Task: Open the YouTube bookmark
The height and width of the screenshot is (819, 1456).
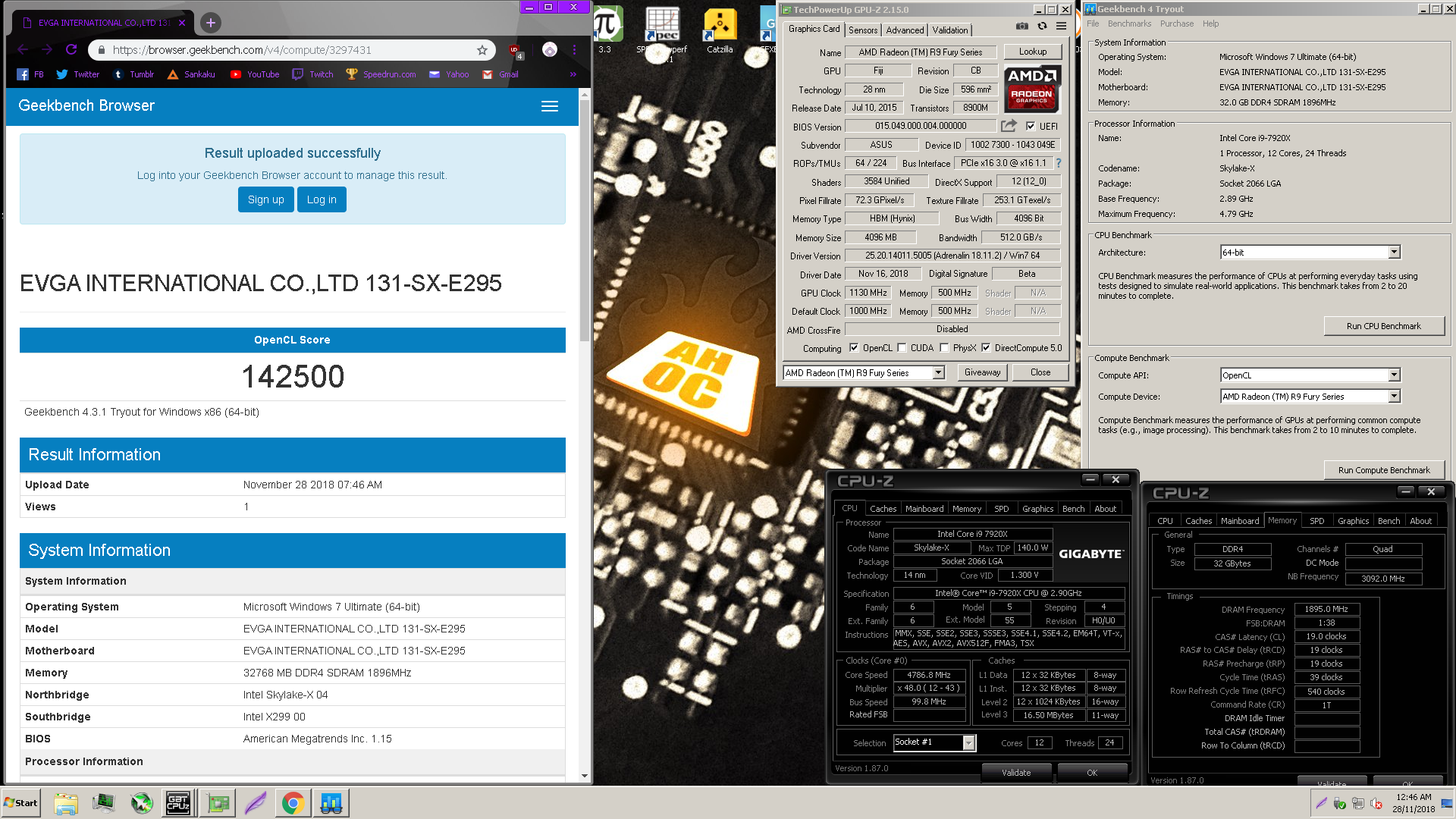Action: click(x=255, y=74)
